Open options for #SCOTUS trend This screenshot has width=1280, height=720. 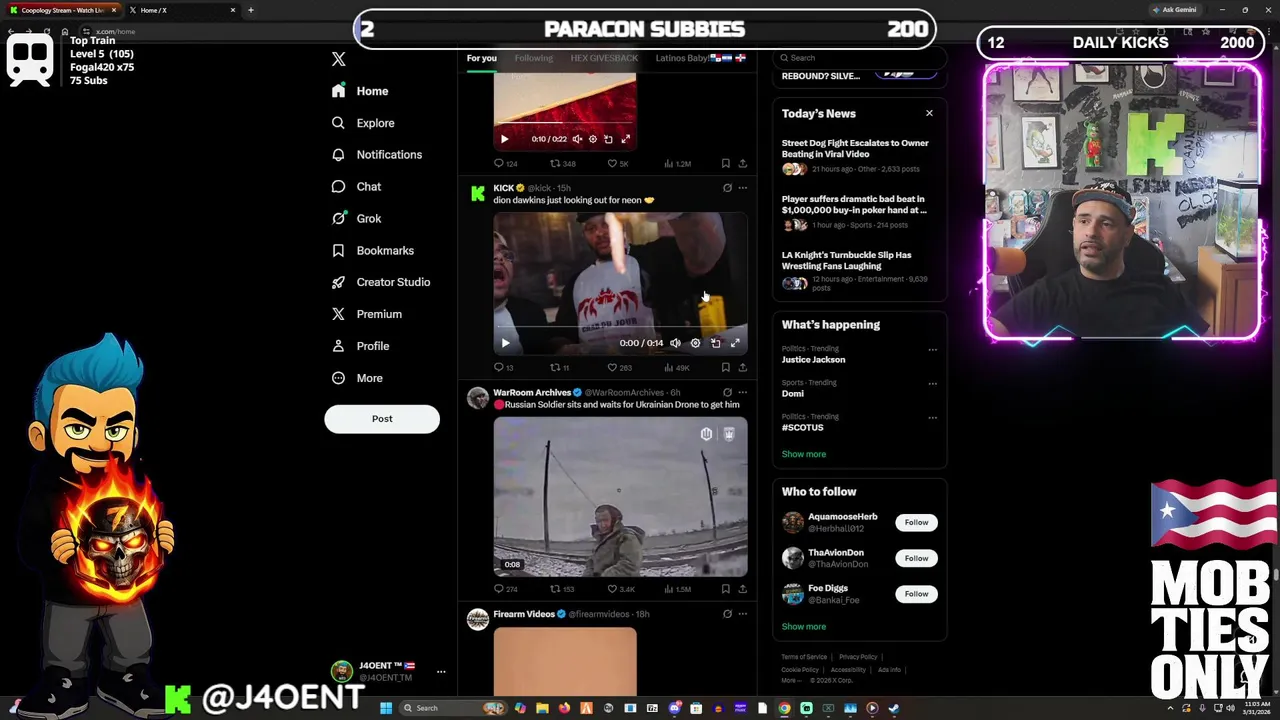coord(932,418)
